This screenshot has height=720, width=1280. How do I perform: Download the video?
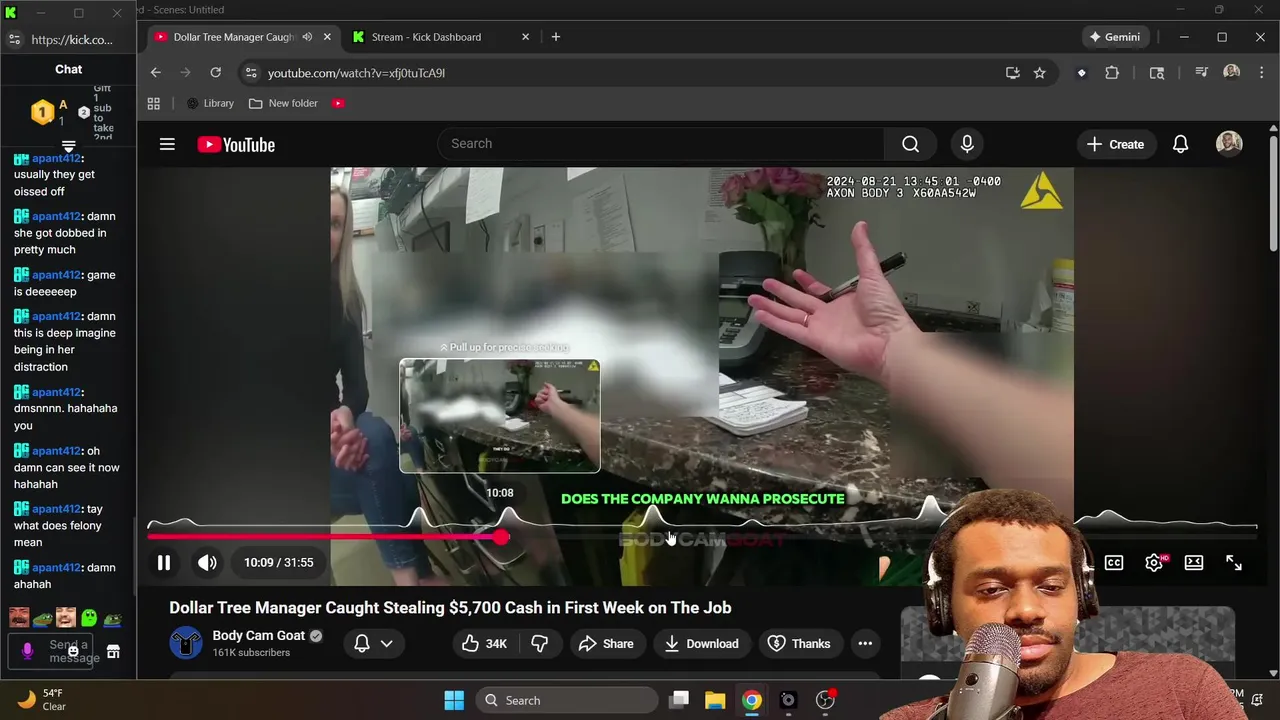(701, 644)
